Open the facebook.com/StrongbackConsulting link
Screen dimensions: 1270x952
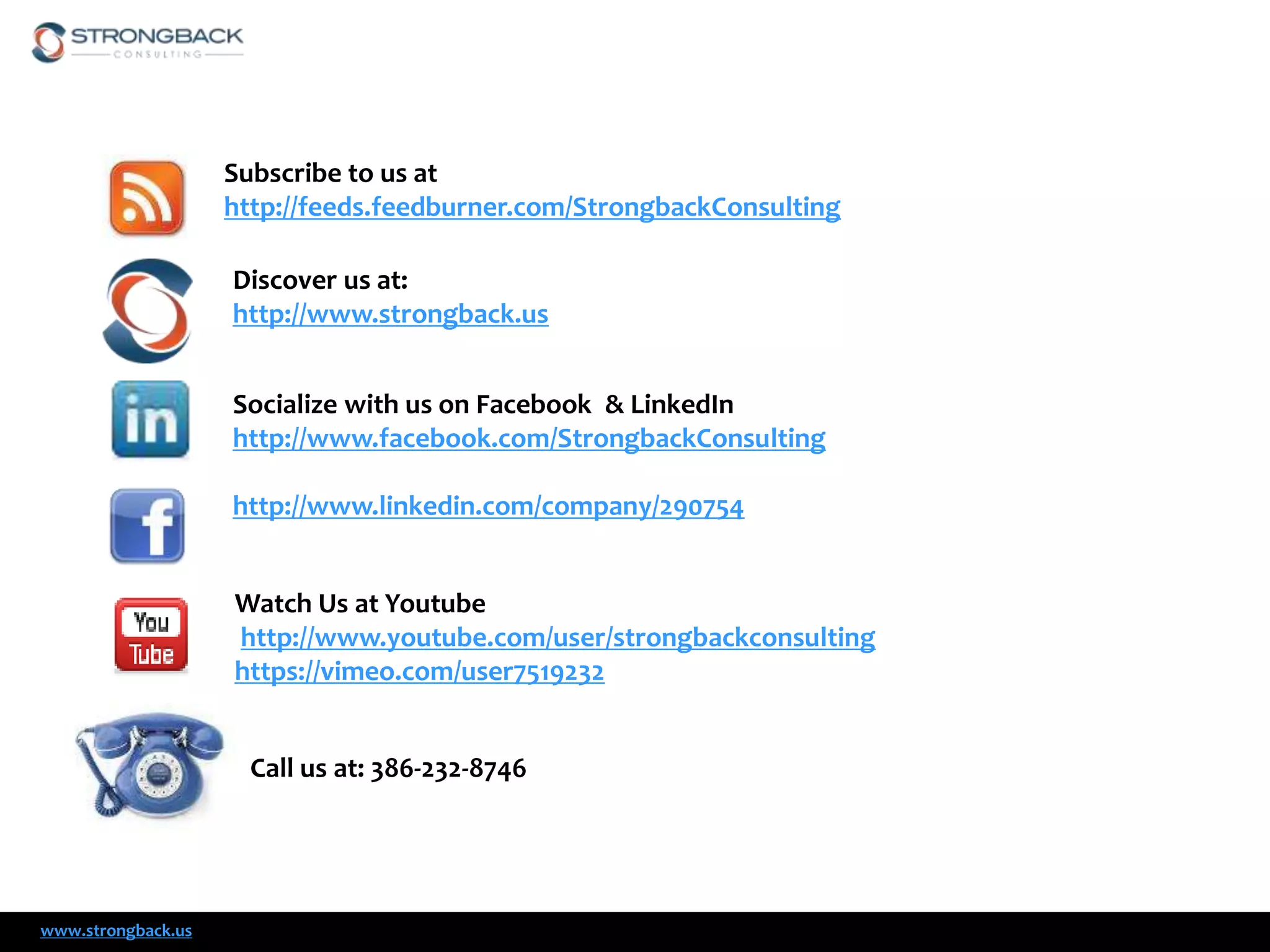tap(529, 438)
